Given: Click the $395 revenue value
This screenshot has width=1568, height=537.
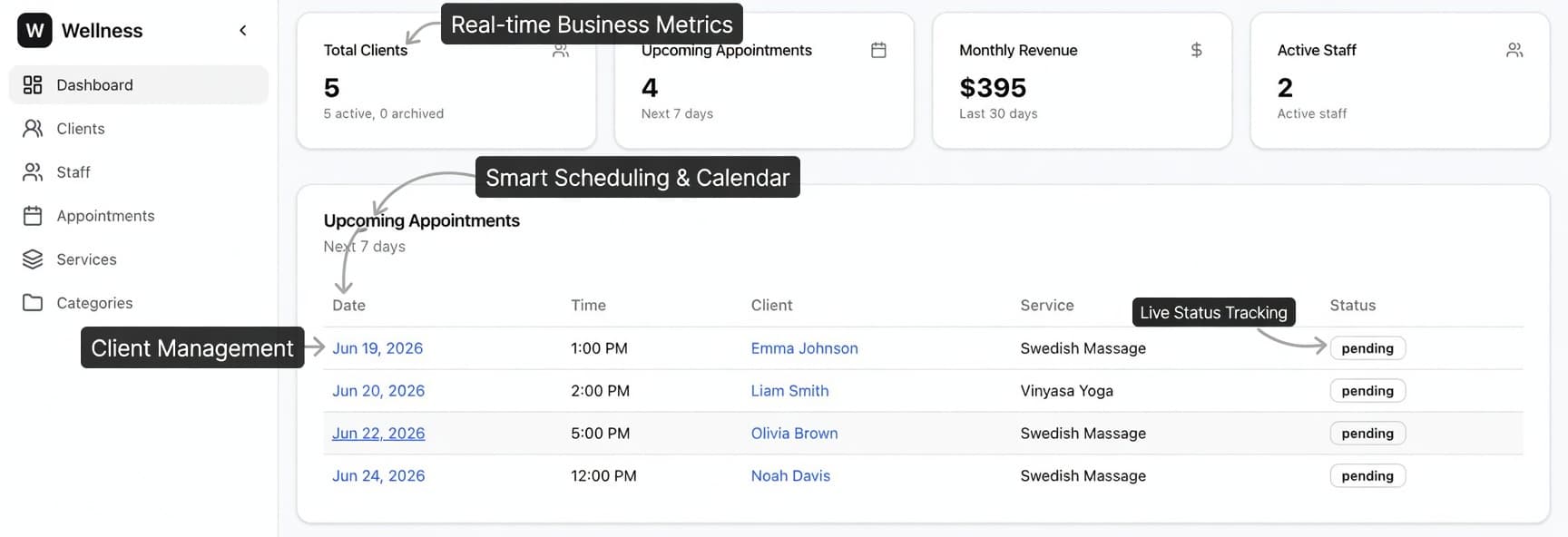Looking at the screenshot, I should coord(993,88).
